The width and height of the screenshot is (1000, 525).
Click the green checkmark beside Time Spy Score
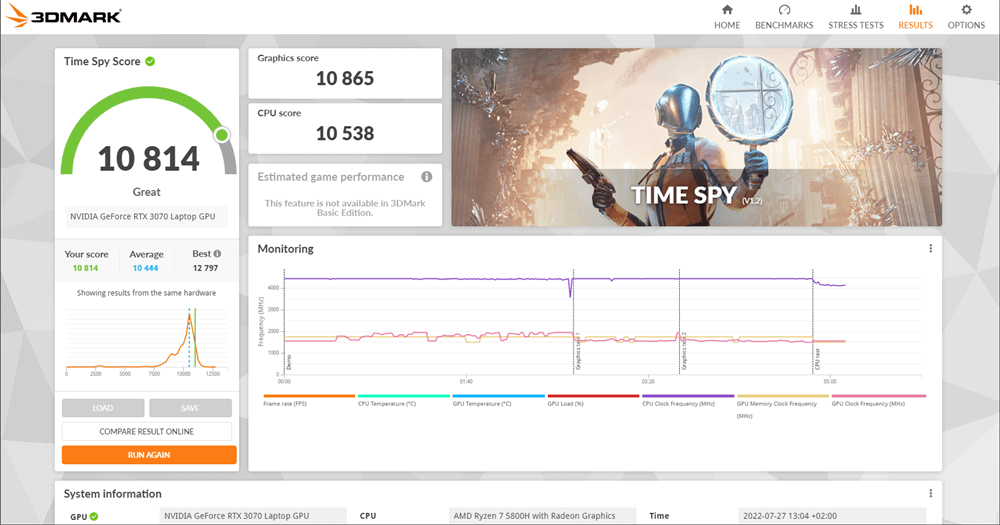[150, 61]
